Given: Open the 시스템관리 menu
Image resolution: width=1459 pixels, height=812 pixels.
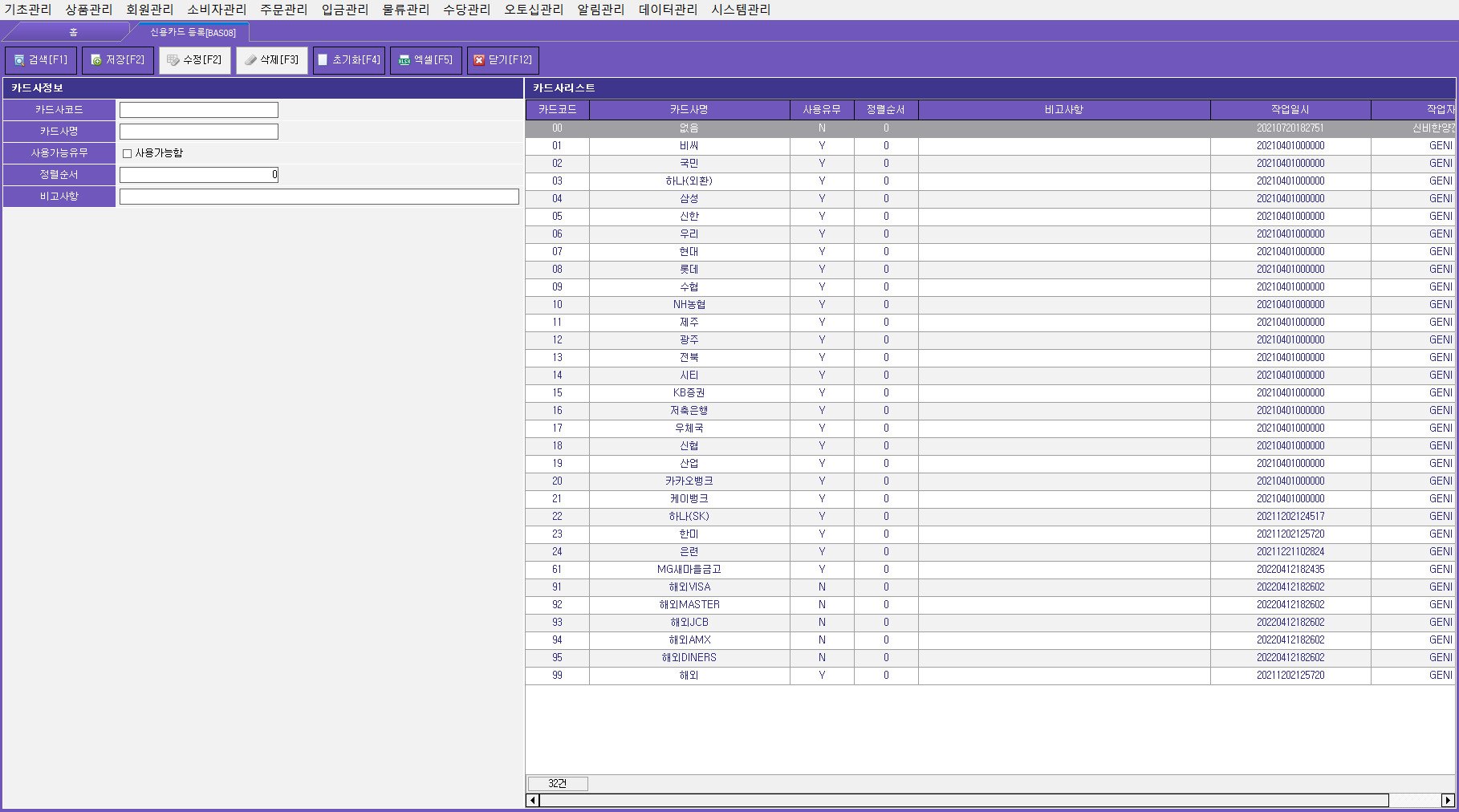Looking at the screenshot, I should 740,10.
